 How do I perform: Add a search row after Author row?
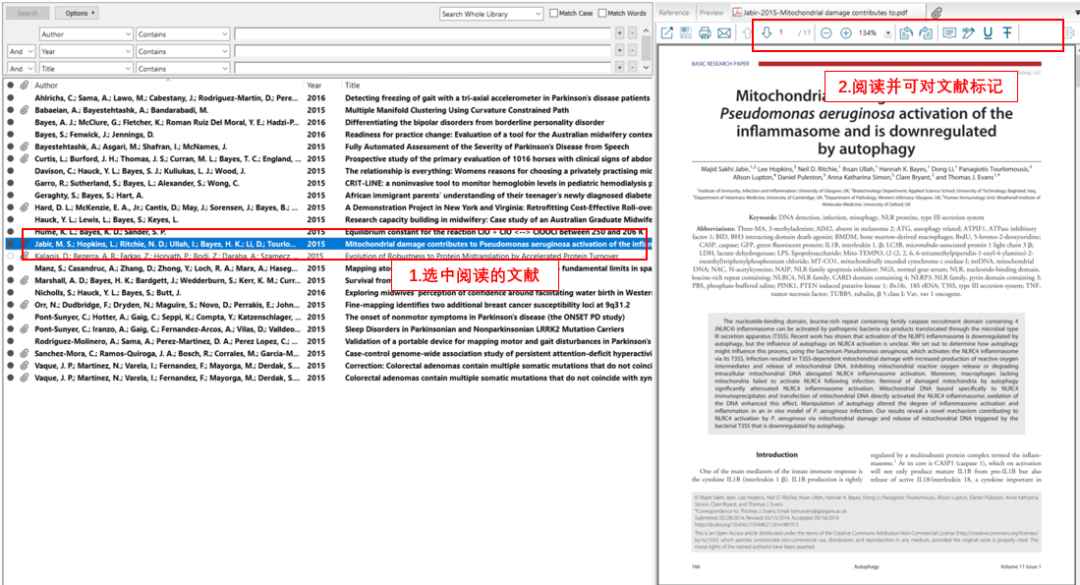pyautogui.click(x=620, y=34)
